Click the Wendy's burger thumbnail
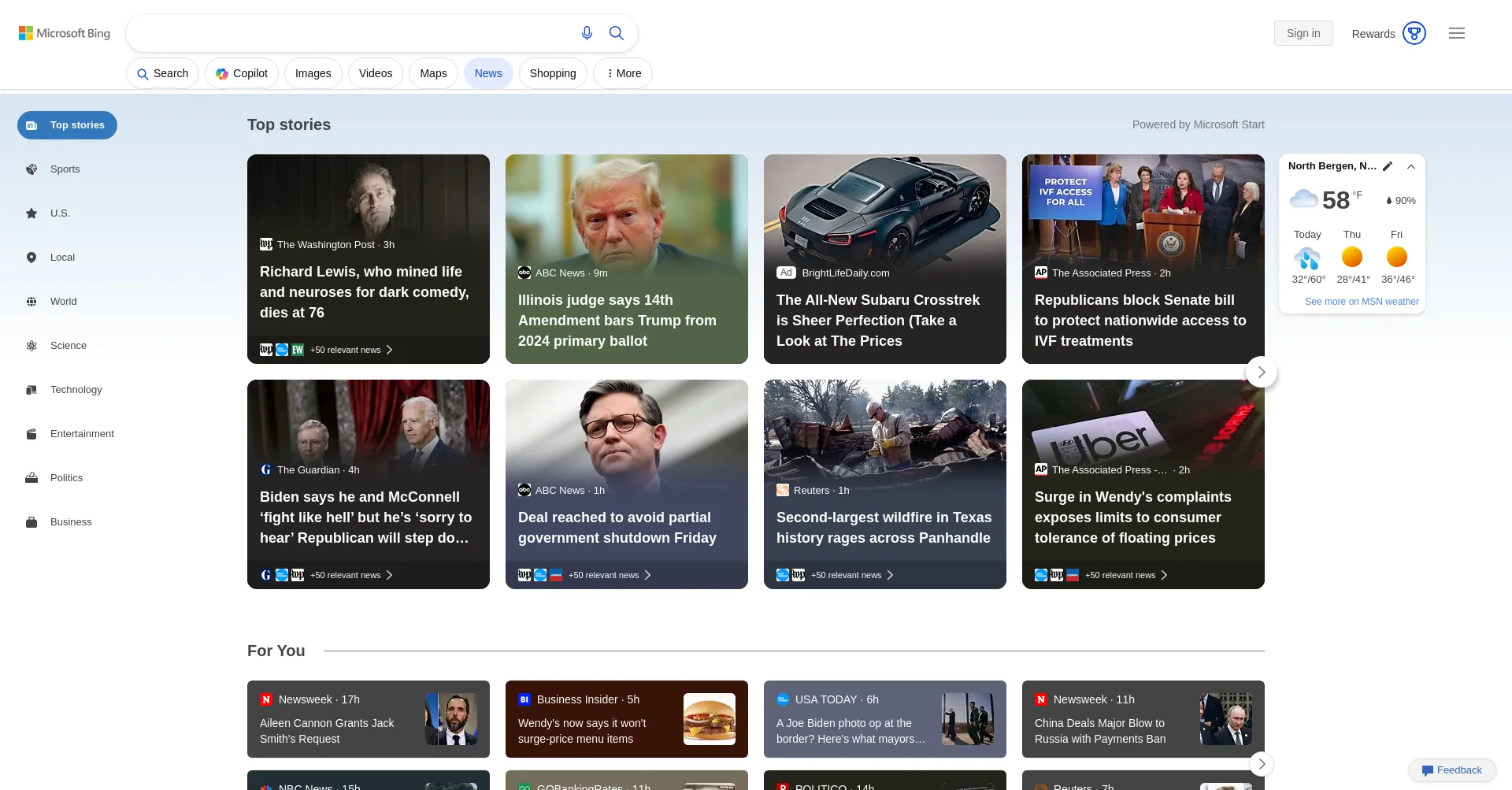Image resolution: width=1512 pixels, height=790 pixels. click(710, 719)
